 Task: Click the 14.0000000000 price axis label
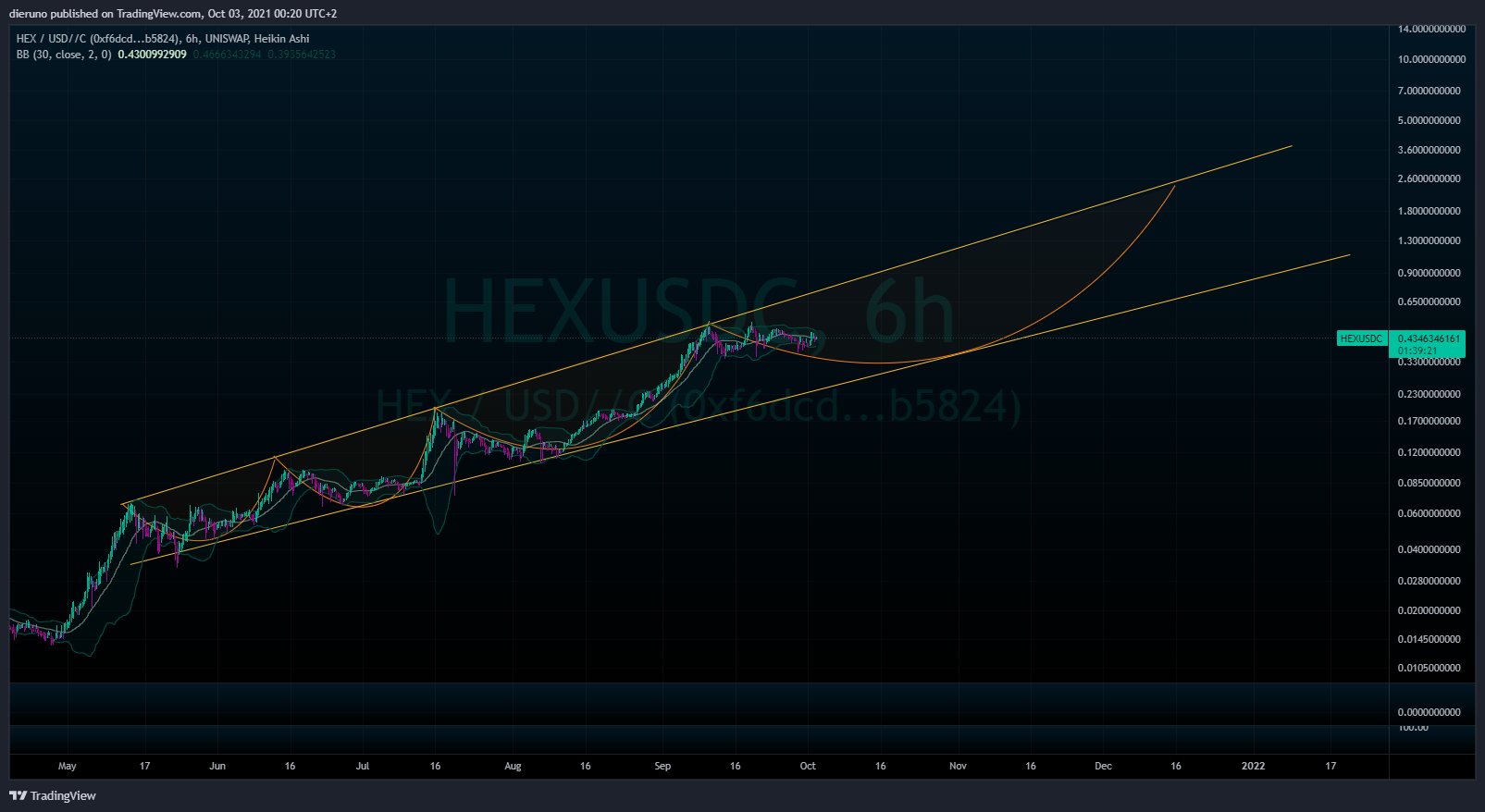pyautogui.click(x=1431, y=29)
